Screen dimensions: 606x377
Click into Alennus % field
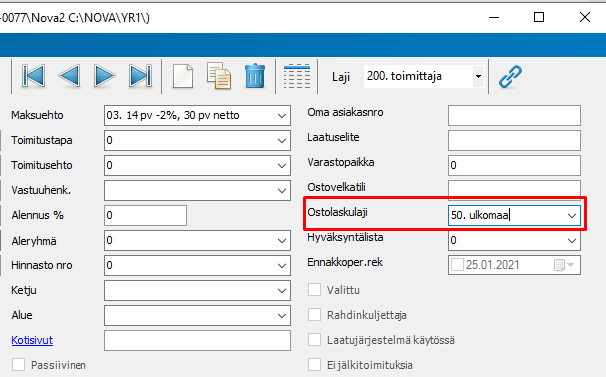pos(145,215)
